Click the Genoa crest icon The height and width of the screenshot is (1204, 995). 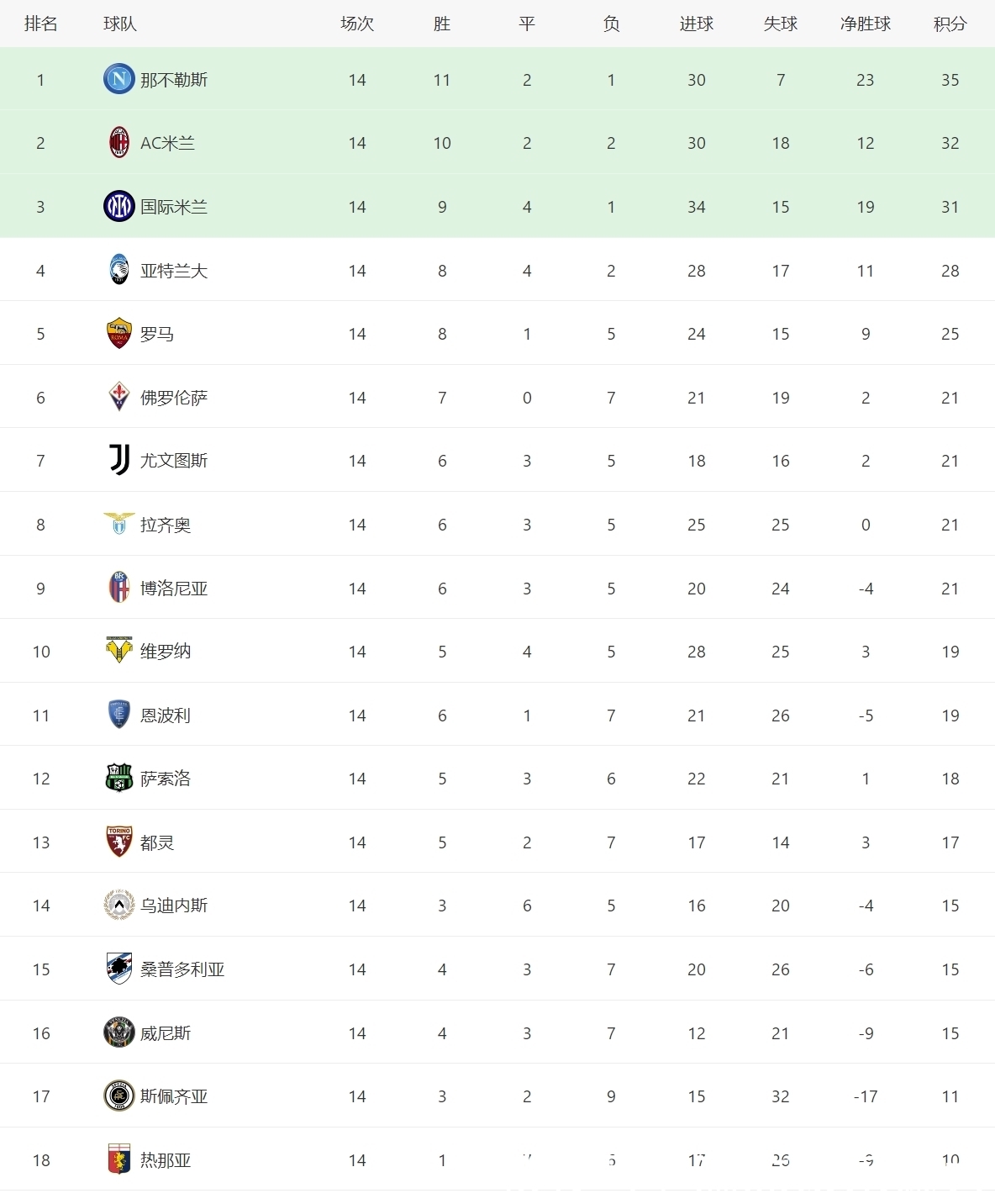coord(119,1159)
